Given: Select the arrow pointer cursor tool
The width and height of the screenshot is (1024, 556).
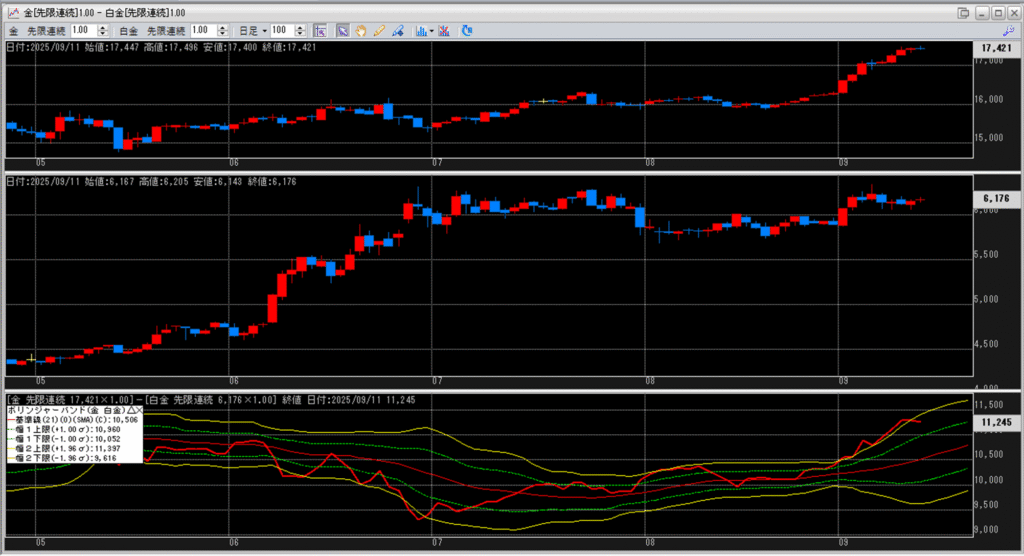Looking at the screenshot, I should [342, 31].
